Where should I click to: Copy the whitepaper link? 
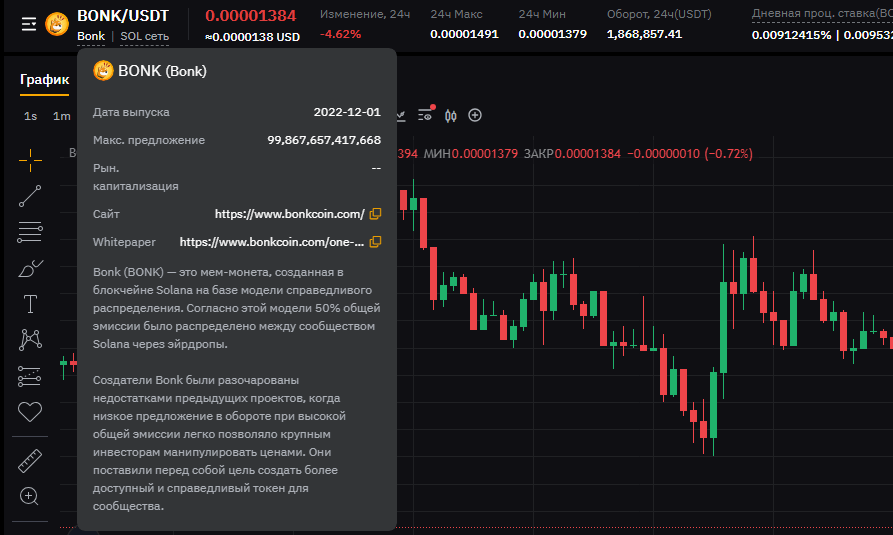pyautogui.click(x=375, y=242)
